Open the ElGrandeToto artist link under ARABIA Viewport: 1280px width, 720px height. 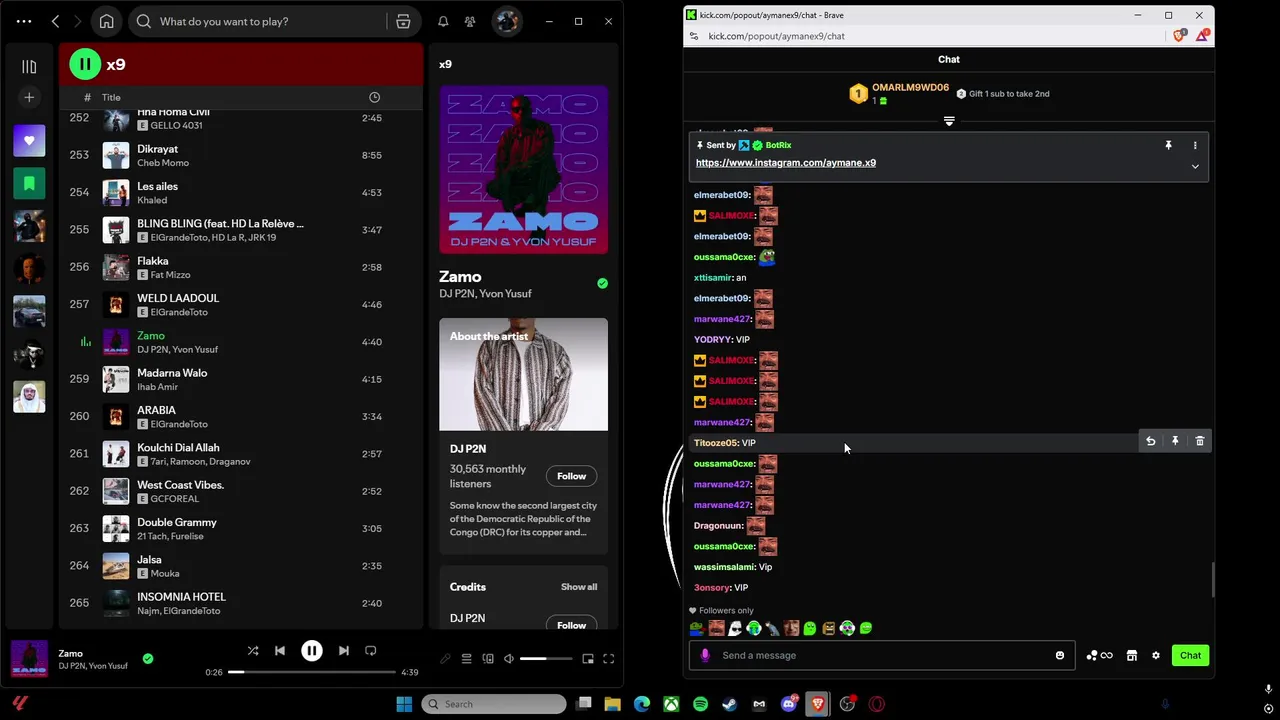(179, 424)
